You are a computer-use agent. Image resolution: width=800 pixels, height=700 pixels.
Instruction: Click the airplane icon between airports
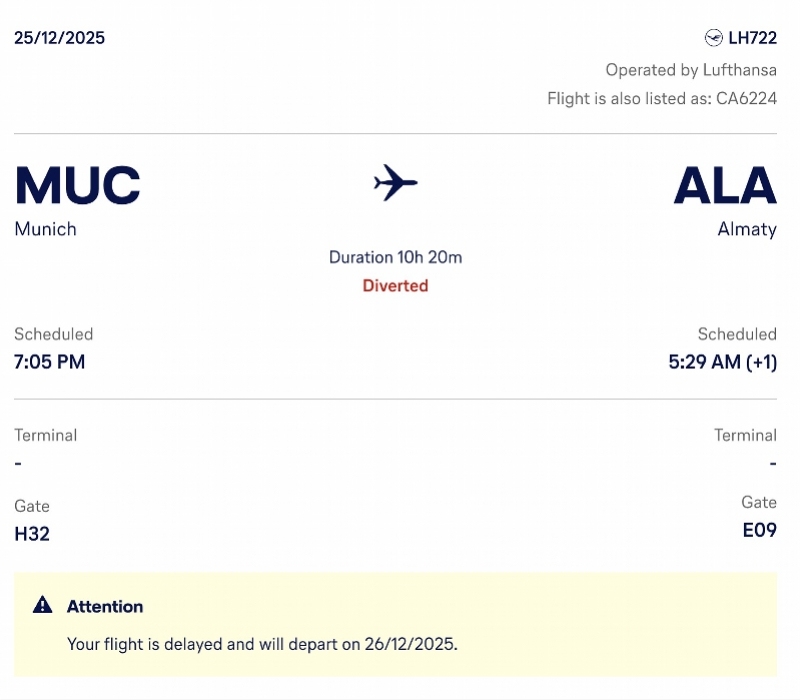pyautogui.click(x=395, y=183)
